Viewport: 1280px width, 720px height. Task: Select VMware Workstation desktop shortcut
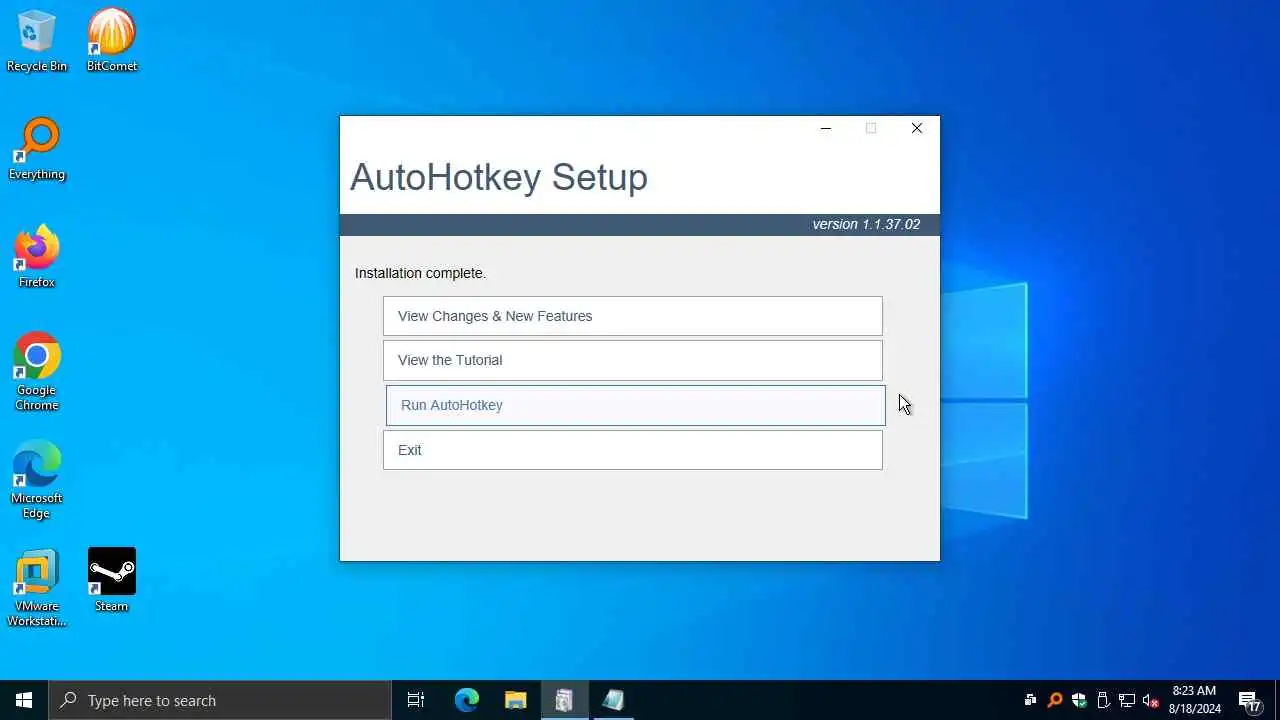(37, 588)
